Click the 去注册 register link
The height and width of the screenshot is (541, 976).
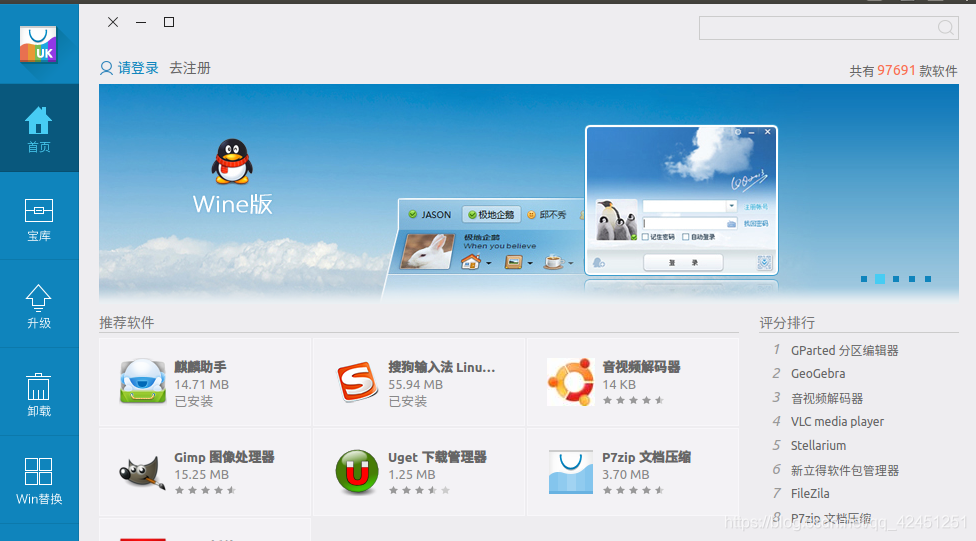coord(190,68)
